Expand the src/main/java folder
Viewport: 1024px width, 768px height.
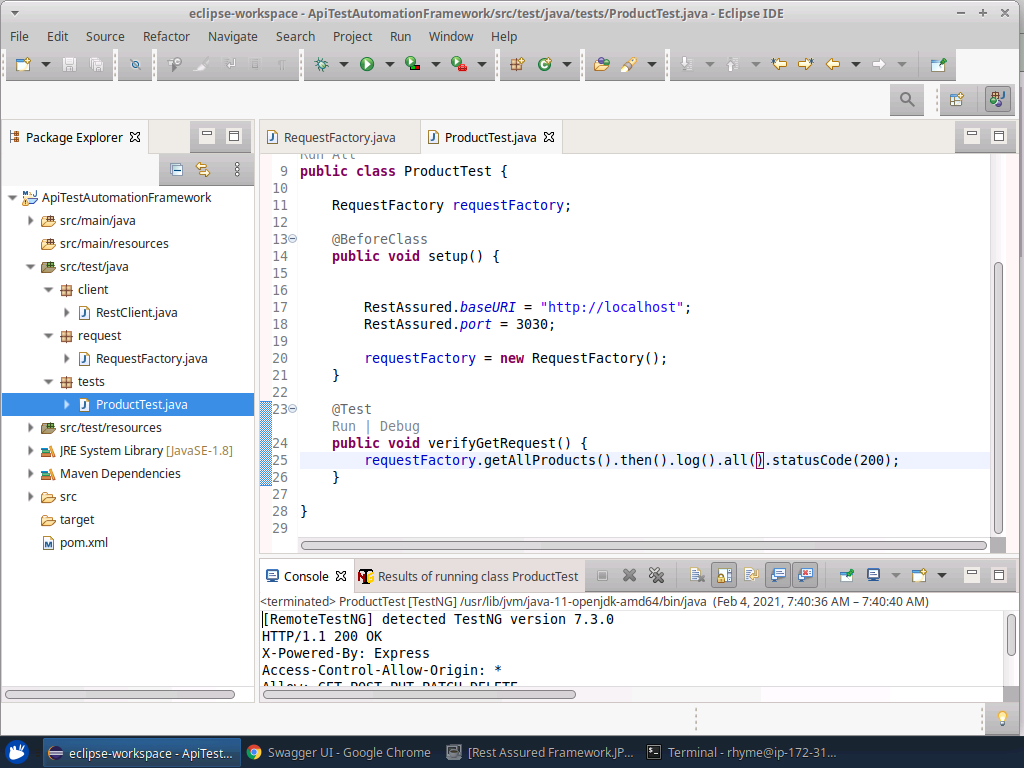[x=31, y=220]
